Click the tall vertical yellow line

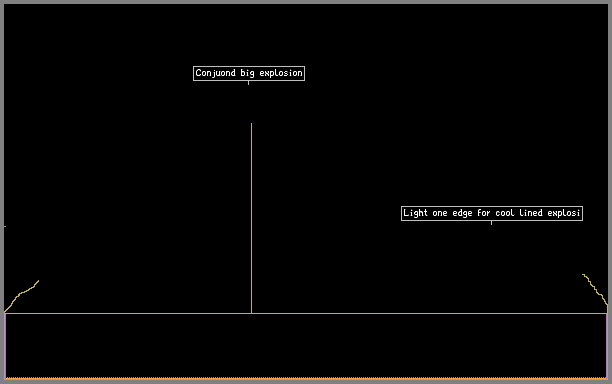click(251, 218)
